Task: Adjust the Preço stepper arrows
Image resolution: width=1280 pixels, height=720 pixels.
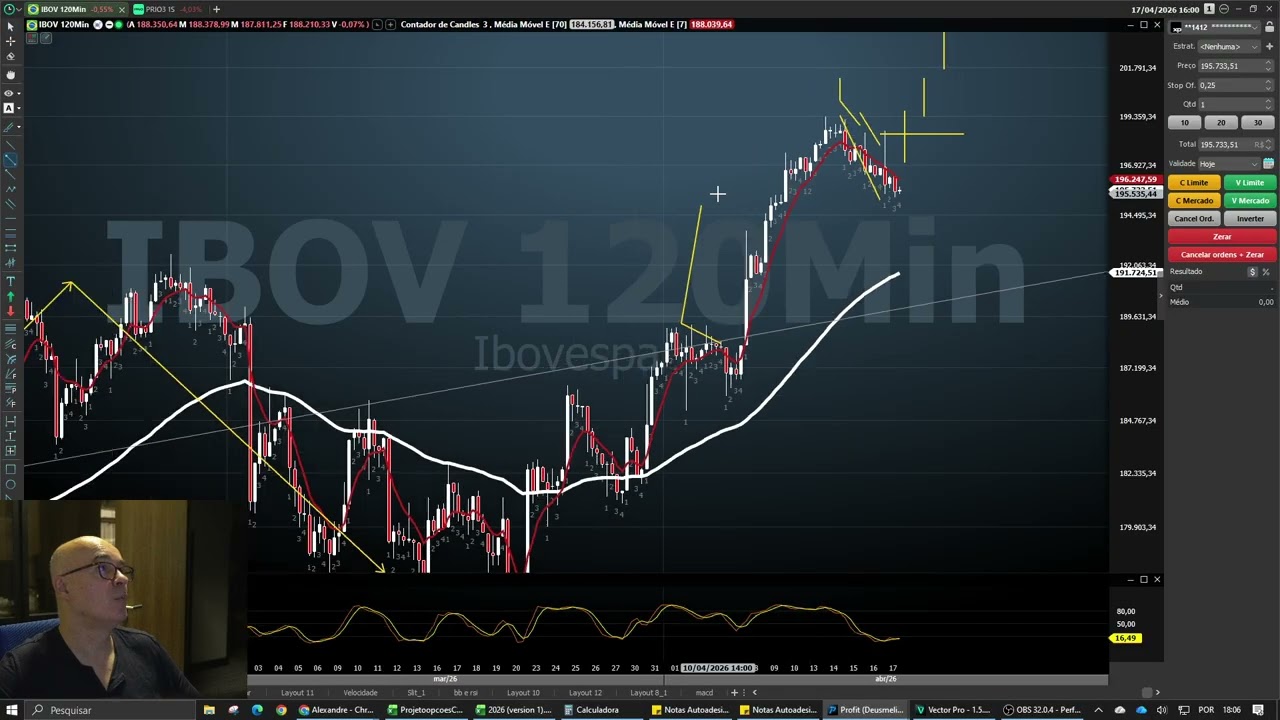Action: coord(1268,66)
